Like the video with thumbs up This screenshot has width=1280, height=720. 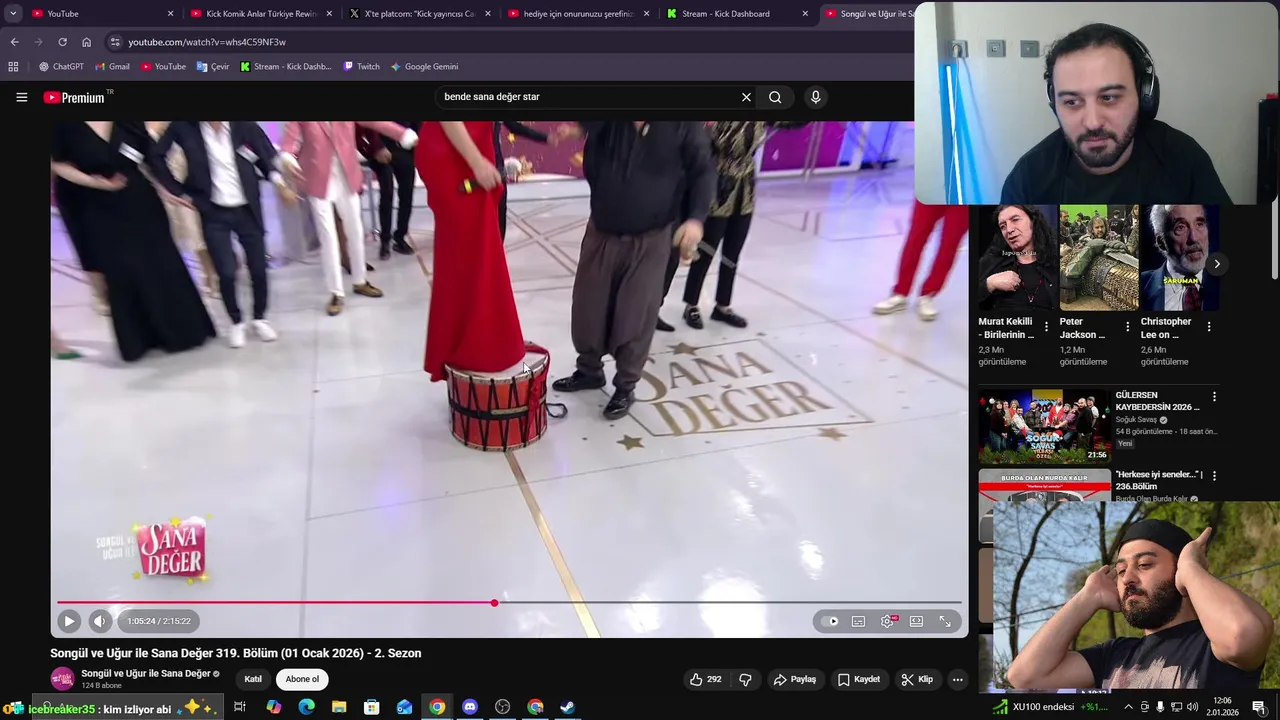[x=705, y=679]
